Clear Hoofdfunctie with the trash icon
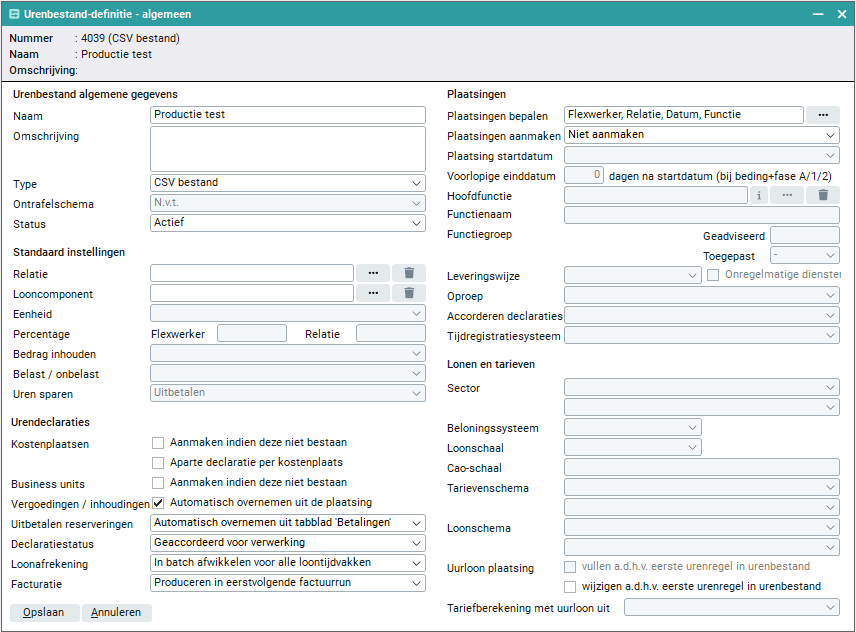 point(822,195)
